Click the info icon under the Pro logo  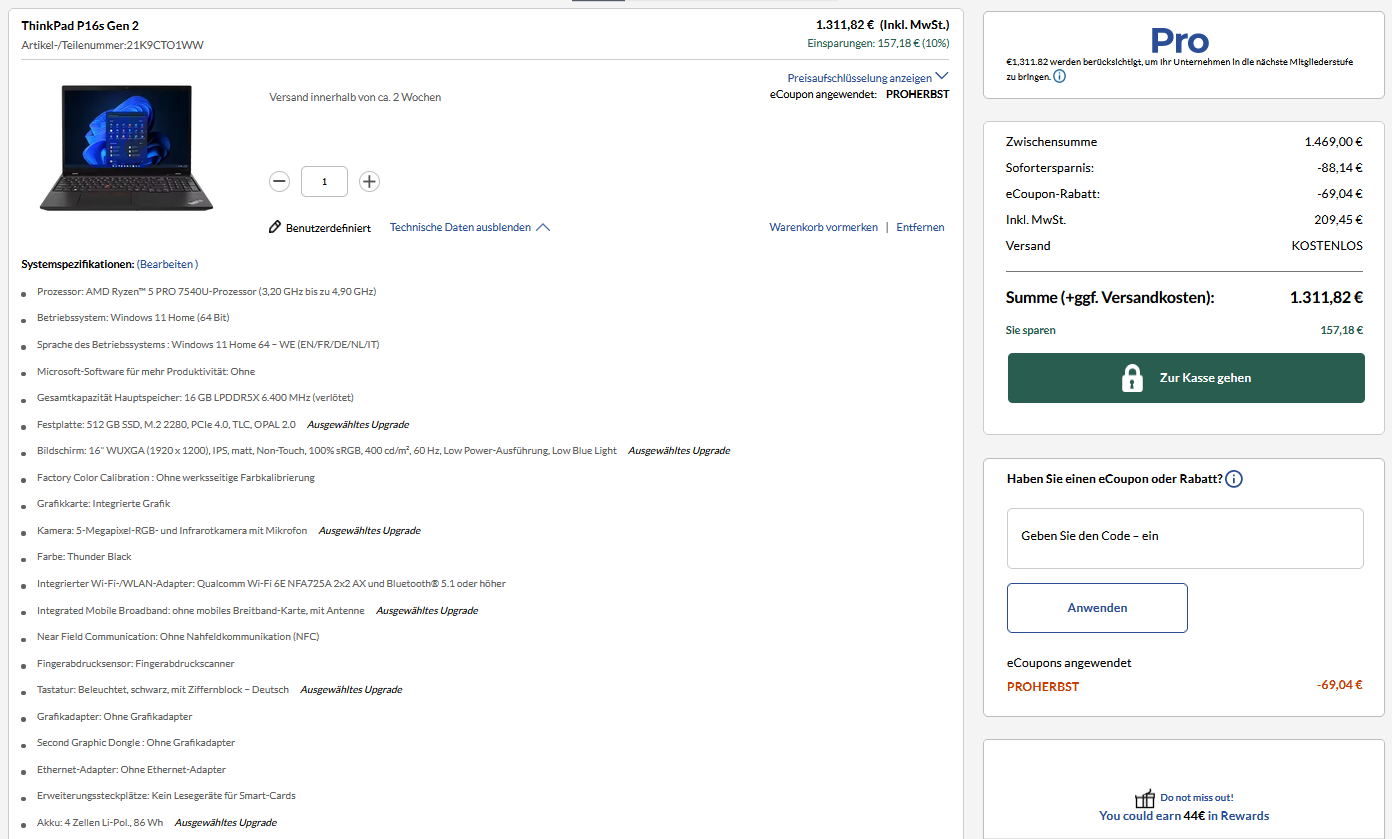pos(1059,76)
